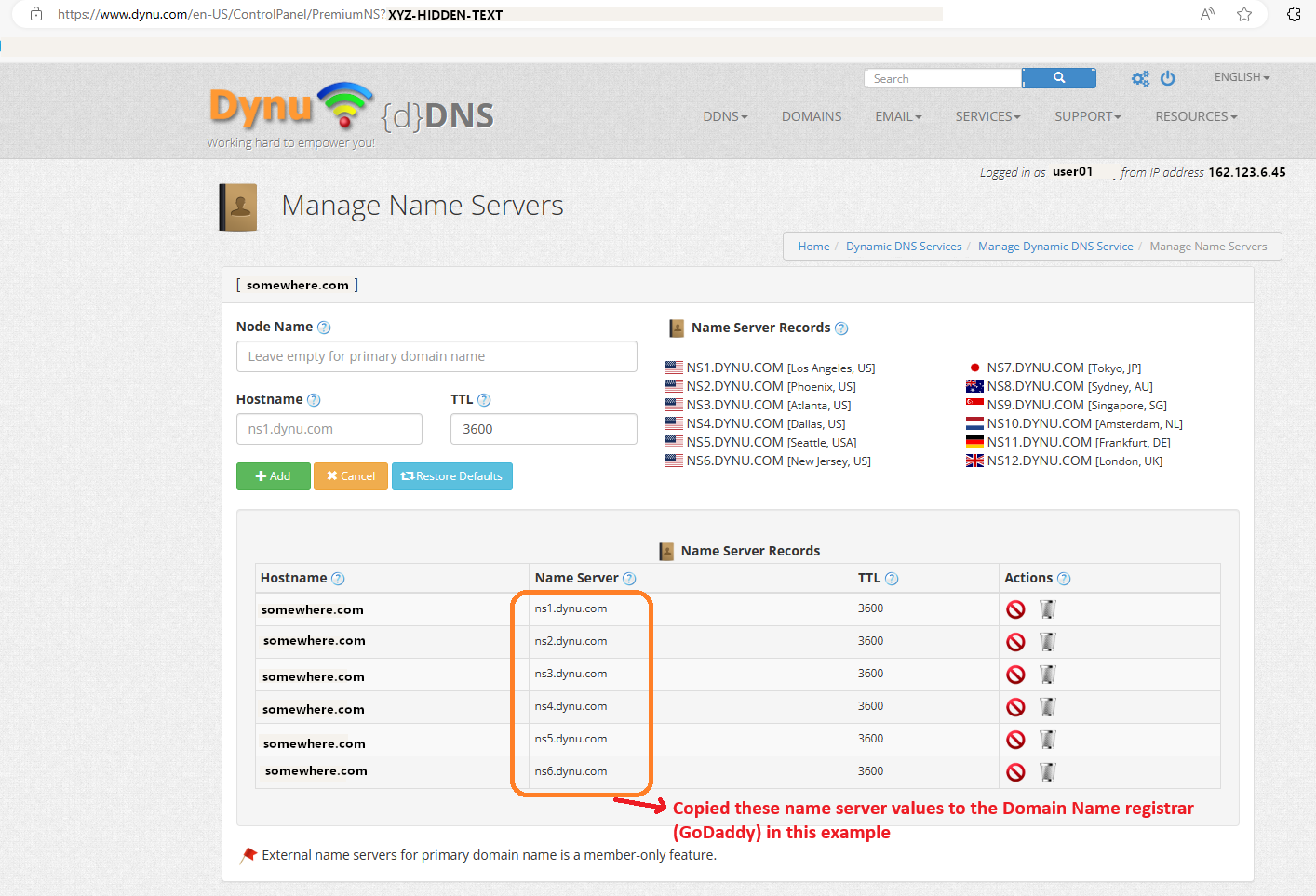
Task: Click NS1.DYNU.COM Los Angeles entry
Action: coord(770,368)
